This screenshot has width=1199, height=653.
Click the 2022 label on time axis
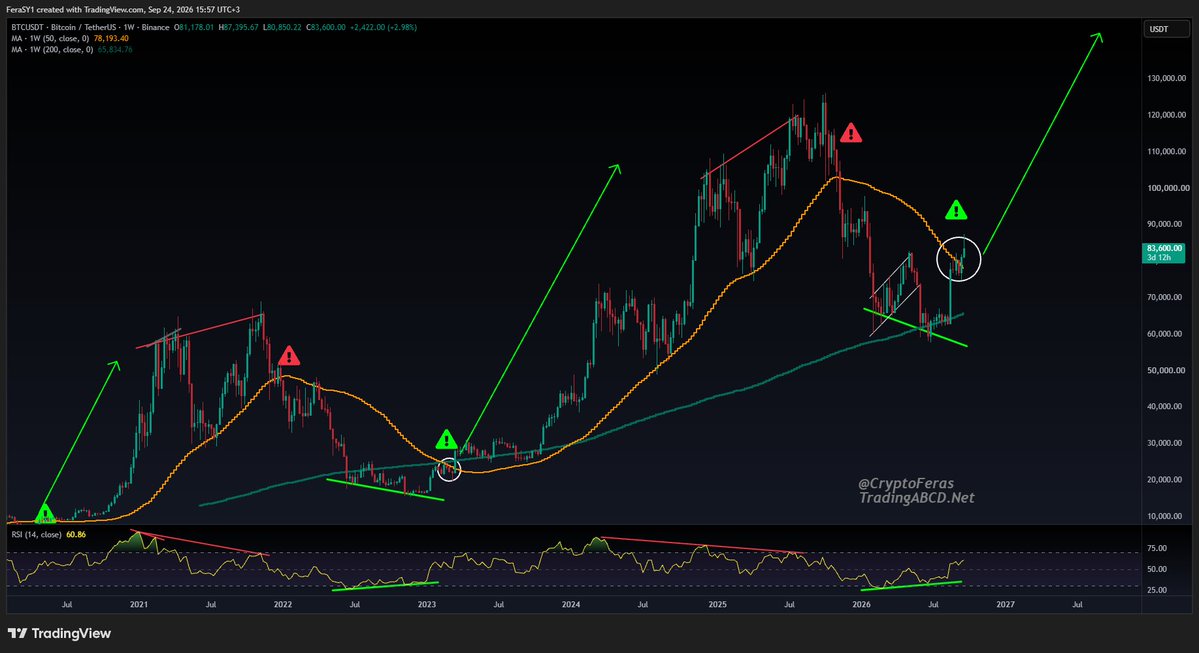pos(283,605)
